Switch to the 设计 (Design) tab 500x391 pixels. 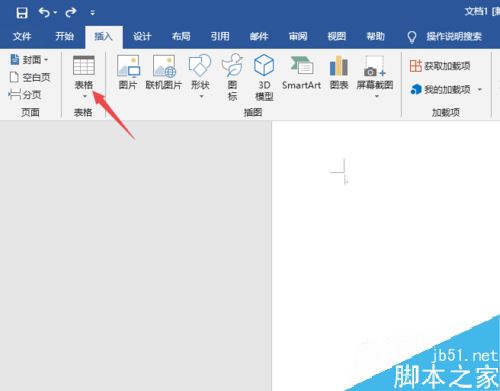[142, 36]
